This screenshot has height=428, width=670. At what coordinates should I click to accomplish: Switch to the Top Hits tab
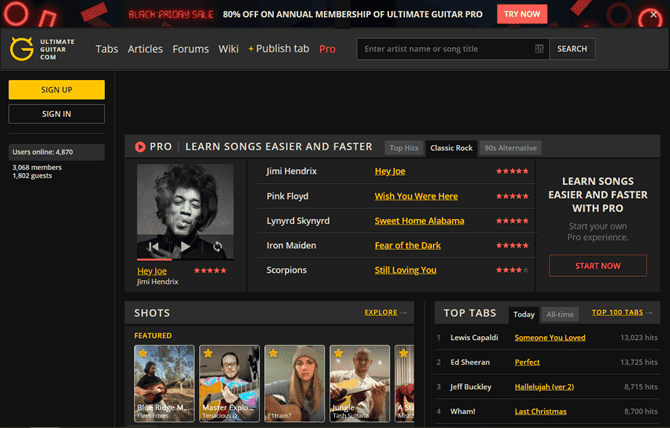pyautogui.click(x=403, y=148)
